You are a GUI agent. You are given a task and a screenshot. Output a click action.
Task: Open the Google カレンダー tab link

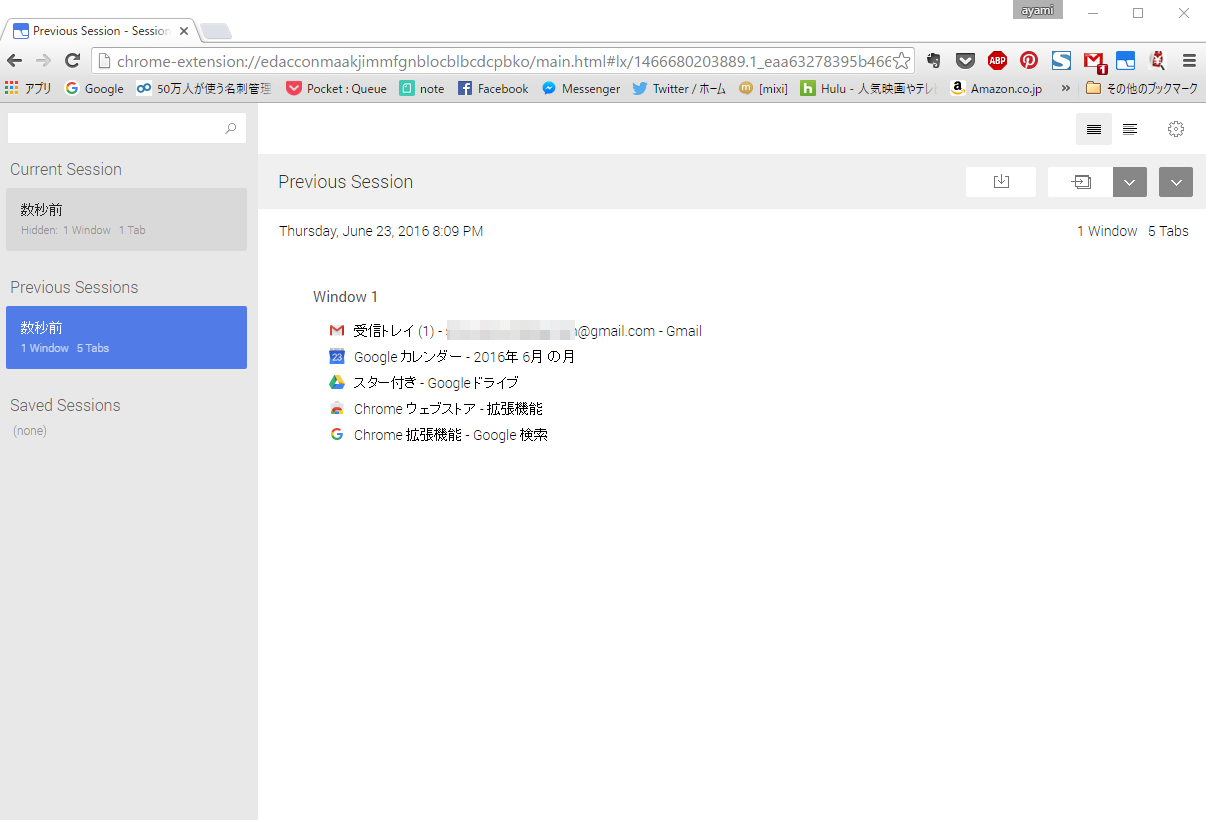pos(464,357)
